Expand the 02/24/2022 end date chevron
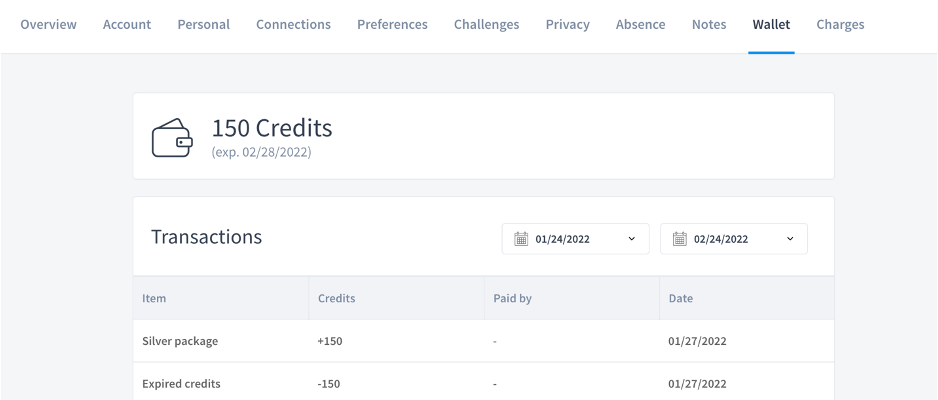 (790, 239)
